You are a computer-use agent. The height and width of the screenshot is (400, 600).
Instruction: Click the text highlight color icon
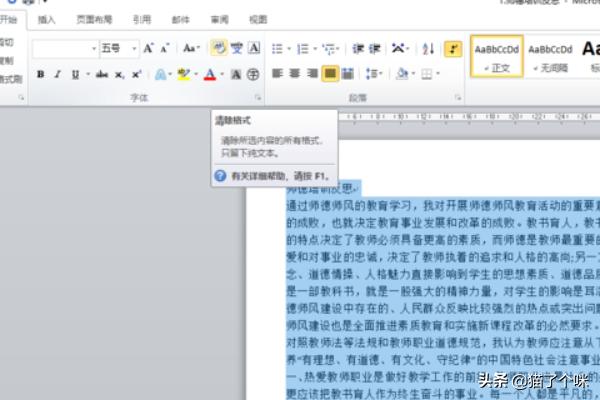coord(184,74)
